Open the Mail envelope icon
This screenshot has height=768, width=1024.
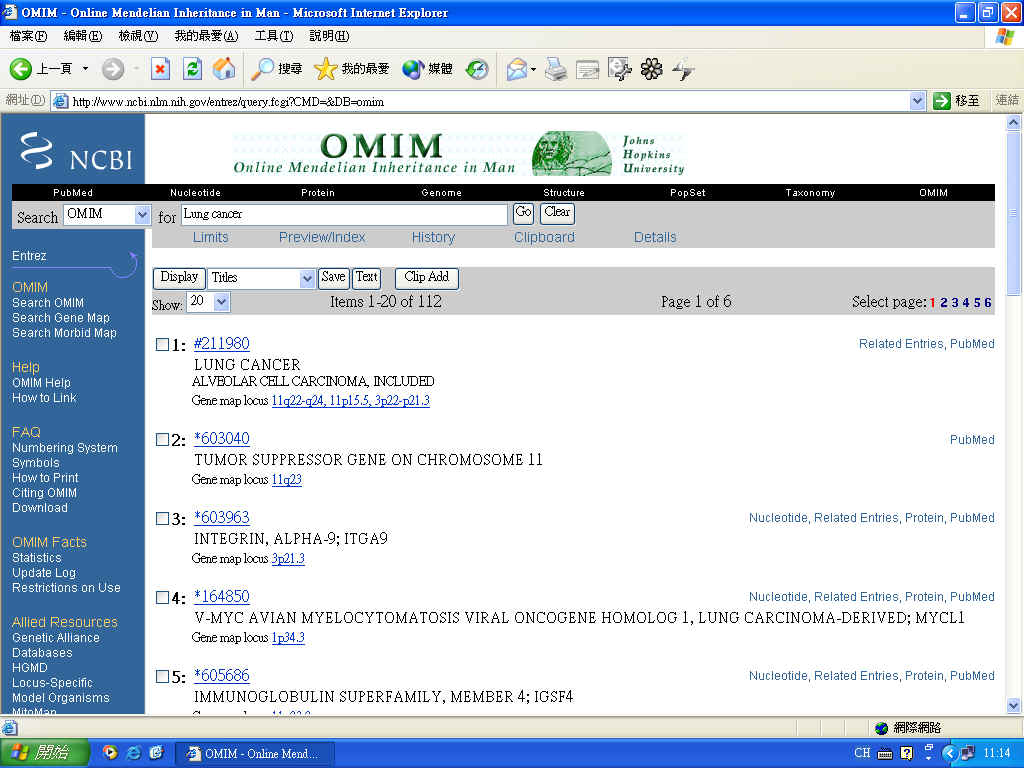pos(517,69)
